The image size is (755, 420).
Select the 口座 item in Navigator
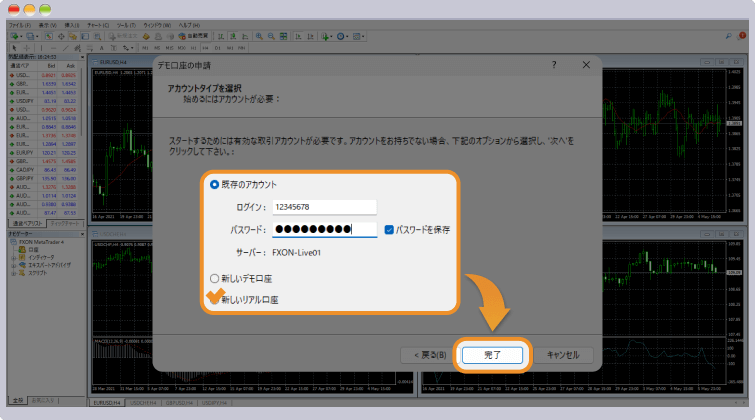pyautogui.click(x=28, y=250)
